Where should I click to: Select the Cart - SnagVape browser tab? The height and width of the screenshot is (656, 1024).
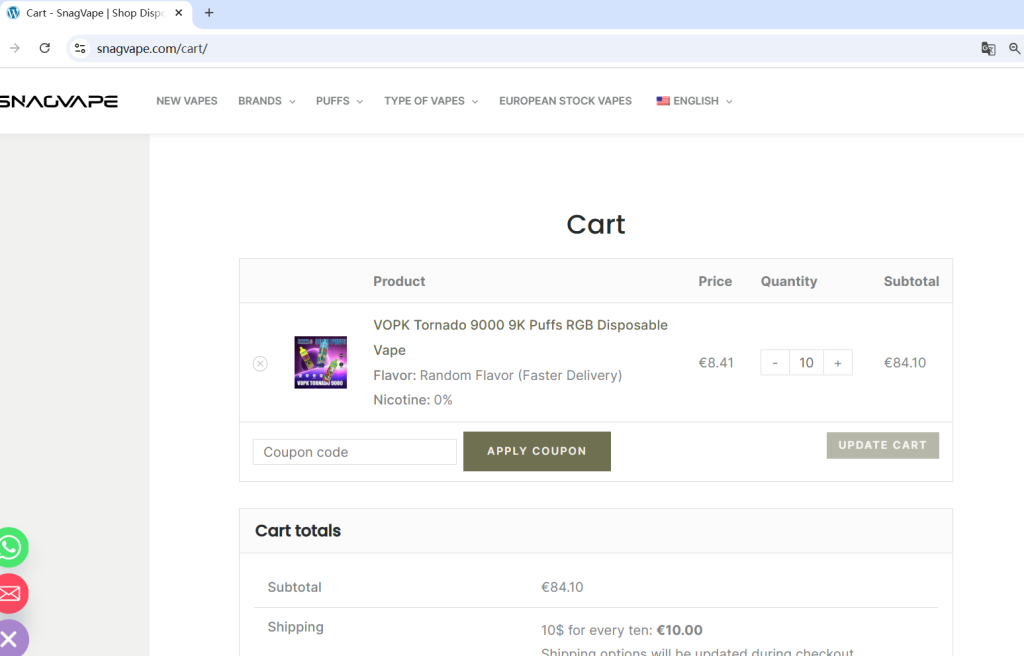click(x=95, y=13)
